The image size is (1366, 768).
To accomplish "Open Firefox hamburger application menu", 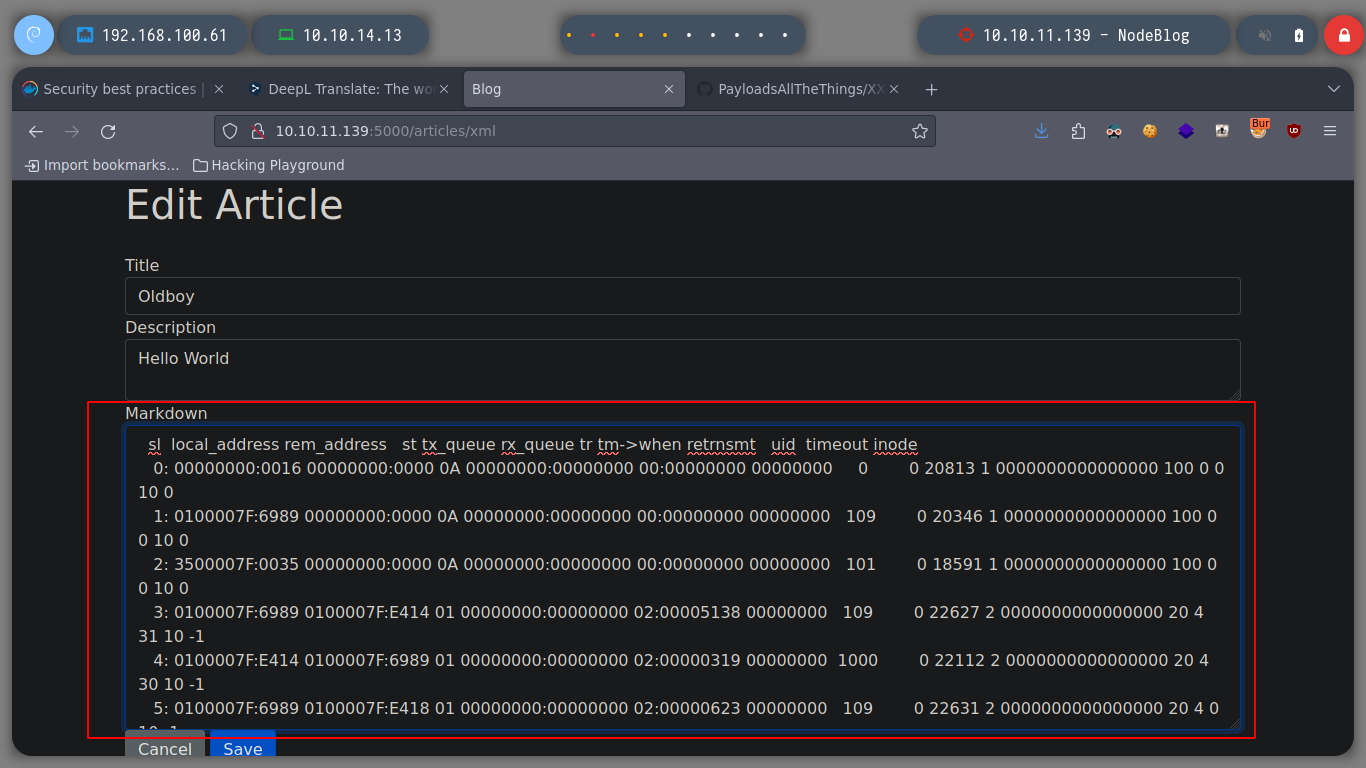I will click(x=1330, y=131).
